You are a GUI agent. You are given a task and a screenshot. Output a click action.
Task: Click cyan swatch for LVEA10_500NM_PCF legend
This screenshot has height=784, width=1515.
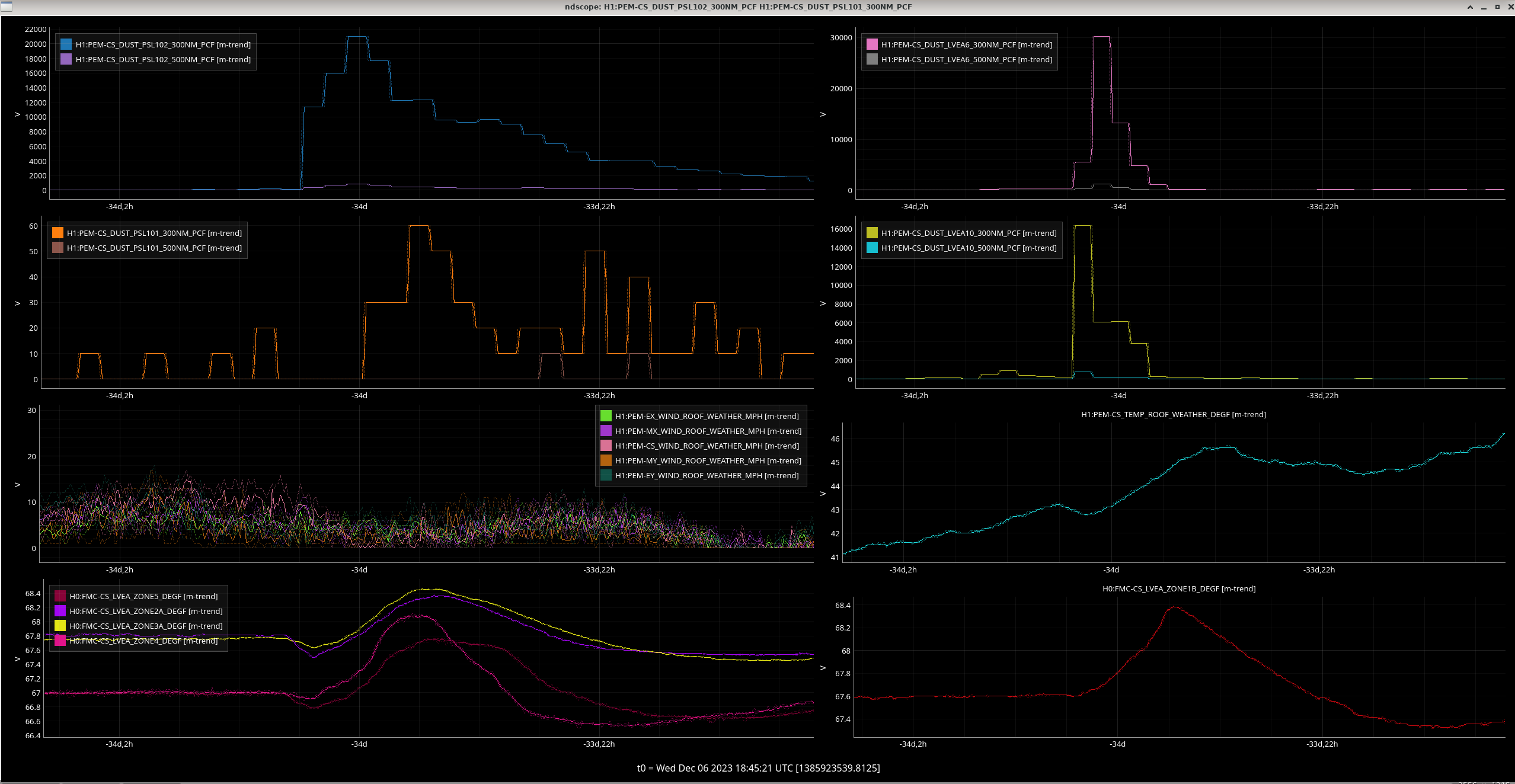pos(872,248)
